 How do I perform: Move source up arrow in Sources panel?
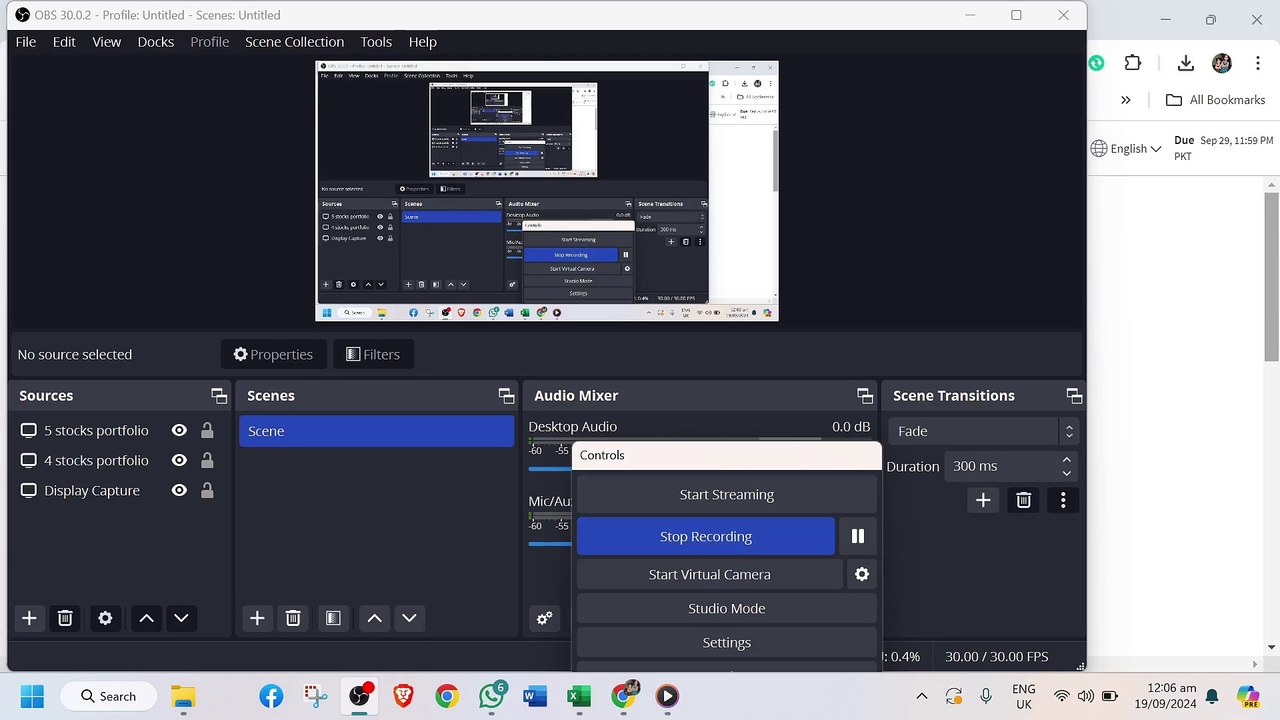pyautogui.click(x=146, y=618)
